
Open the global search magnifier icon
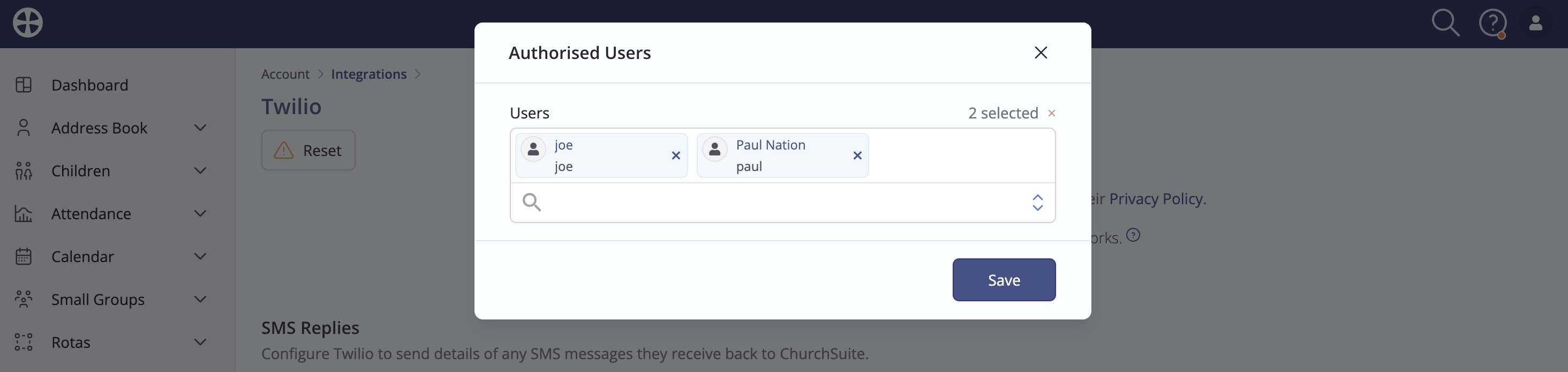coord(1445,23)
